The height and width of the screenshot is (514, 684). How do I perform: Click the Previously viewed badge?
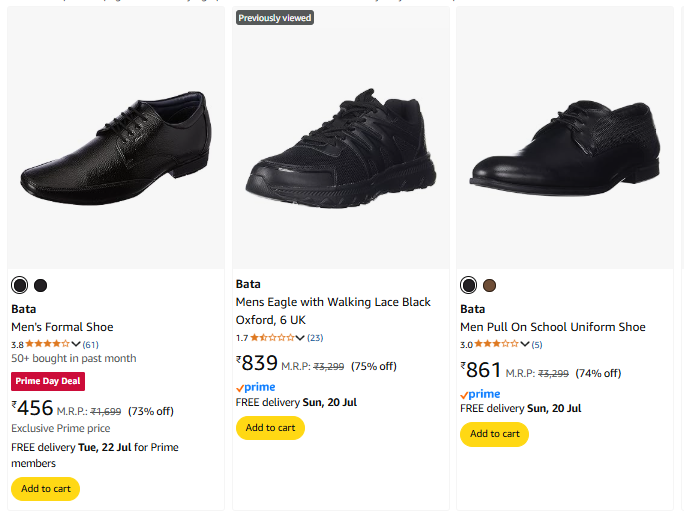[275, 18]
